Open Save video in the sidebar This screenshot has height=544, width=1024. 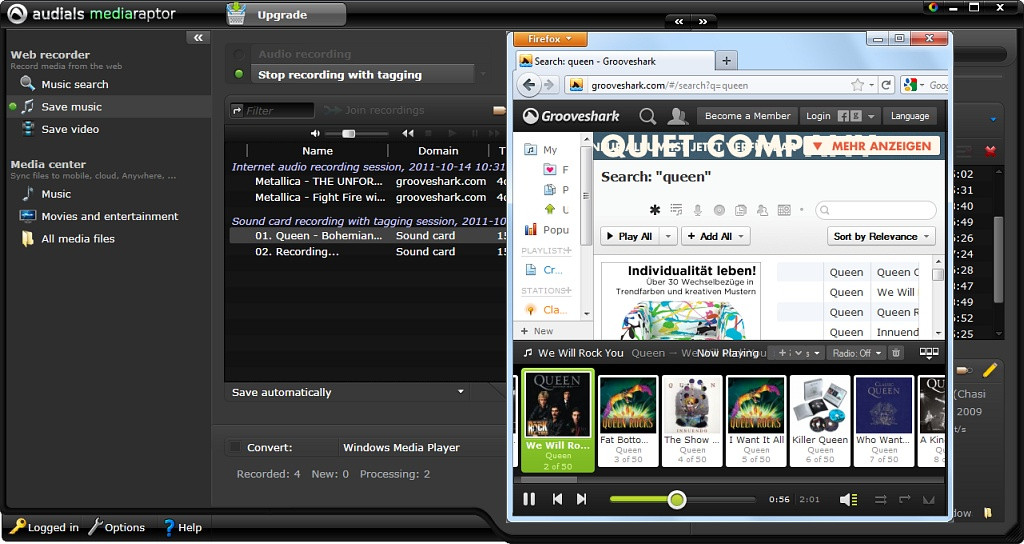coord(59,129)
